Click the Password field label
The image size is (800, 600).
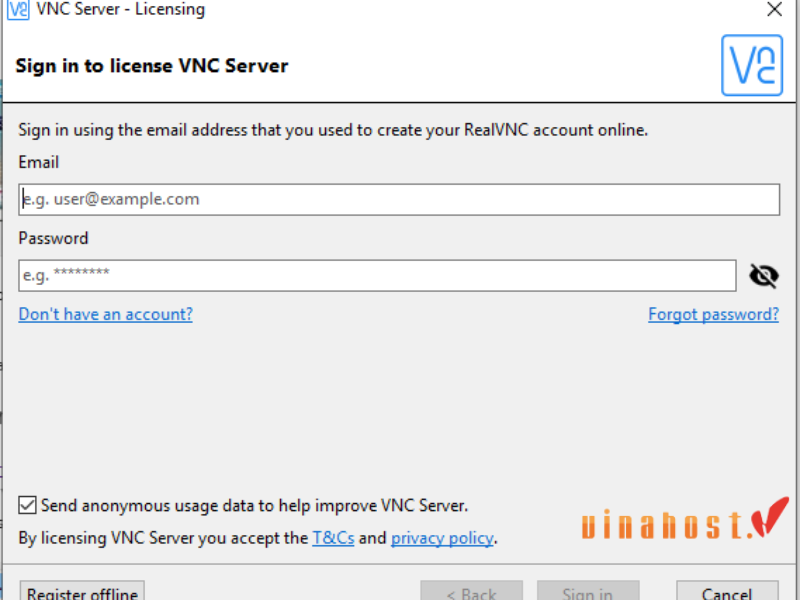53,238
